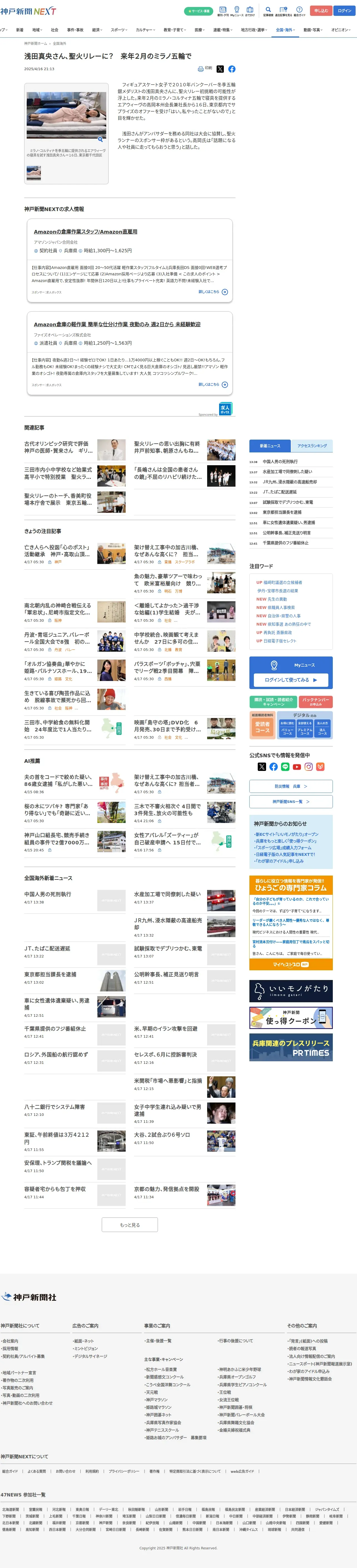Click the 神戸新聞社 footer logo
This screenshot has height=1568, width=357.
tap(29, 1297)
